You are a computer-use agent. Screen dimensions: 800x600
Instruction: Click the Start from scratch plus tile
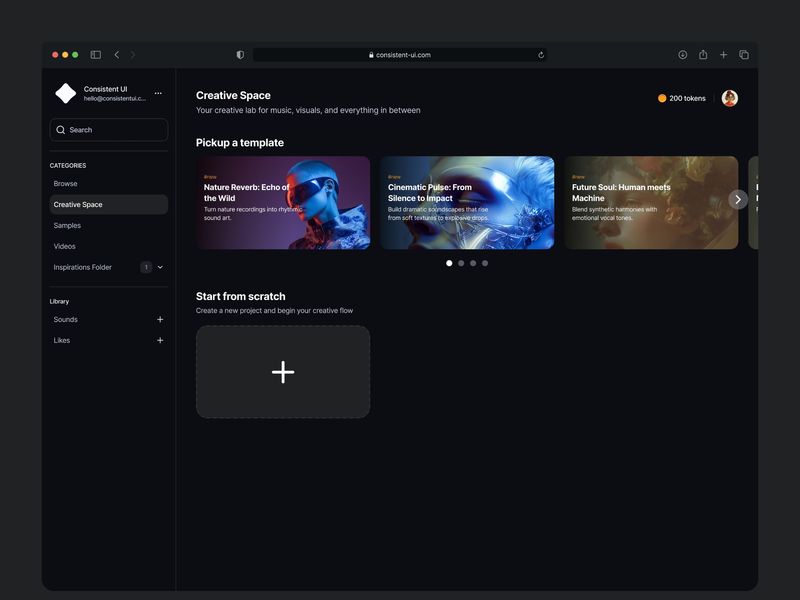tap(282, 371)
